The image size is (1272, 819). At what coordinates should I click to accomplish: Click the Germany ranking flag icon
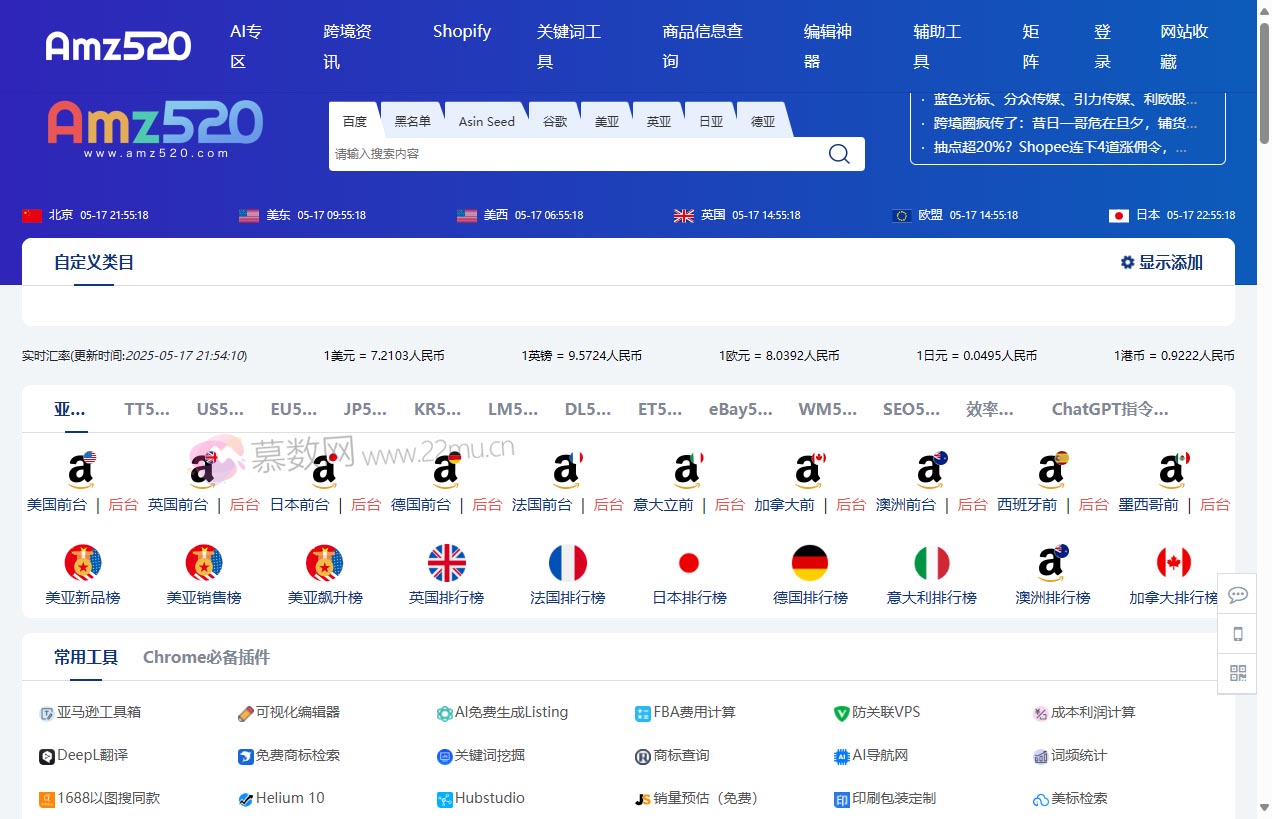[x=810, y=563]
